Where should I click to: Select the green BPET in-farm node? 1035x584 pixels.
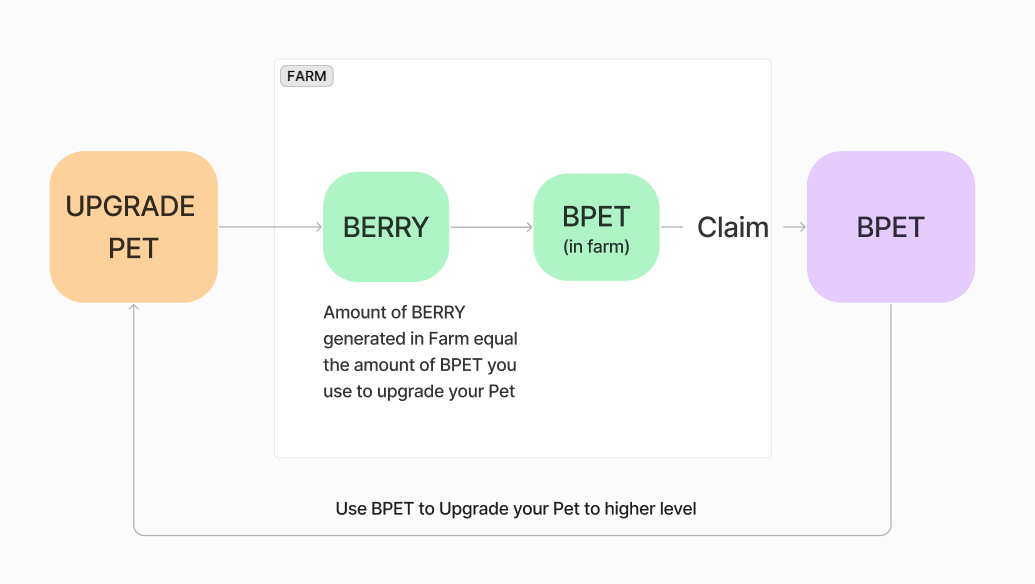click(596, 227)
